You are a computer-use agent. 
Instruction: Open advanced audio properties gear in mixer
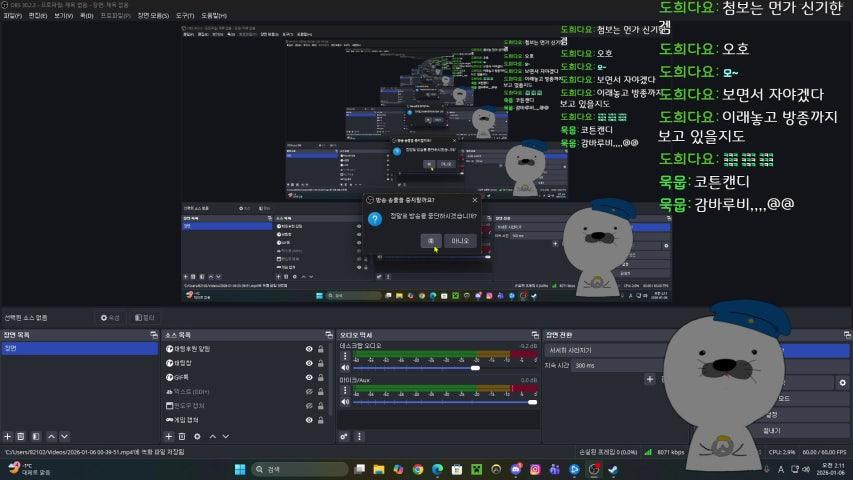(344, 437)
